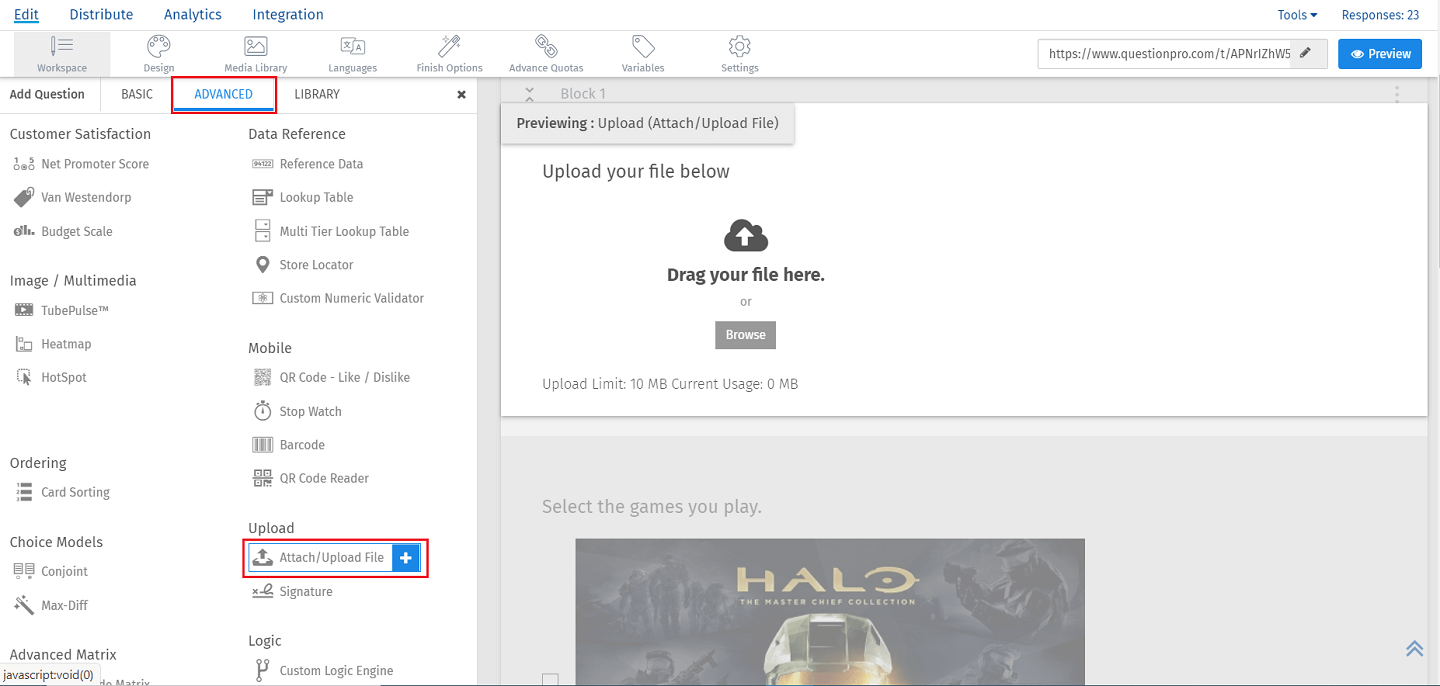Viewport: 1440px width, 686px height.
Task: Open the Variables tag tool
Action: coord(643,53)
